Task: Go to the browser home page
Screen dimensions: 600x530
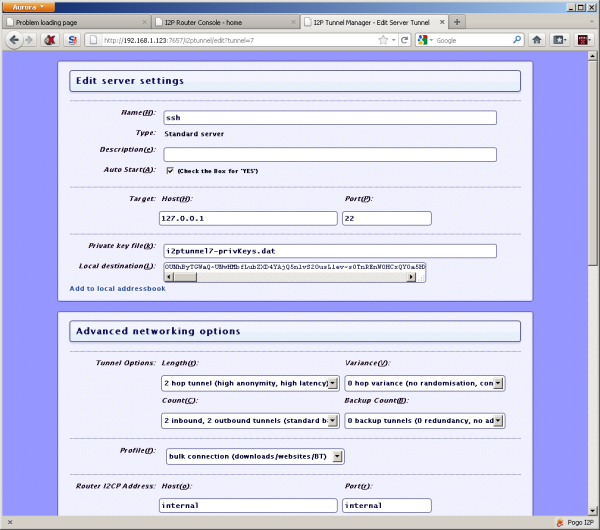Action: [x=537, y=40]
